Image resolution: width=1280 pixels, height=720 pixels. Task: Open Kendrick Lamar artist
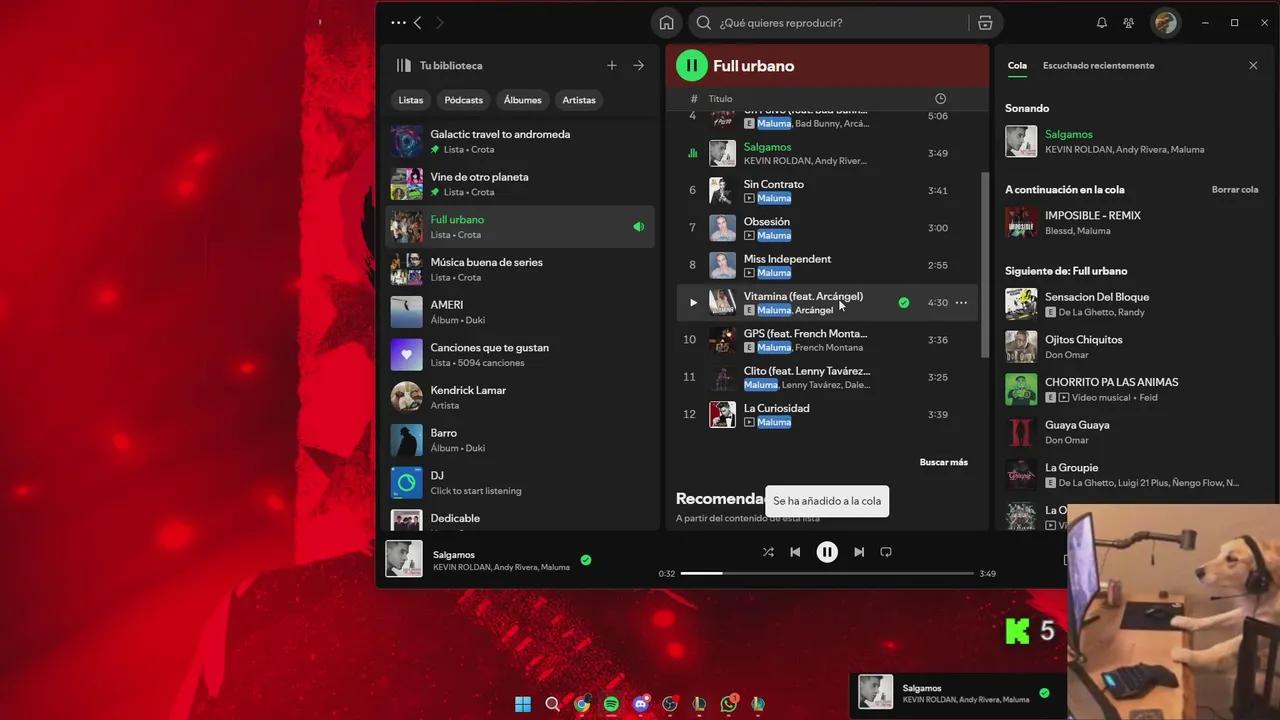[x=520, y=398]
